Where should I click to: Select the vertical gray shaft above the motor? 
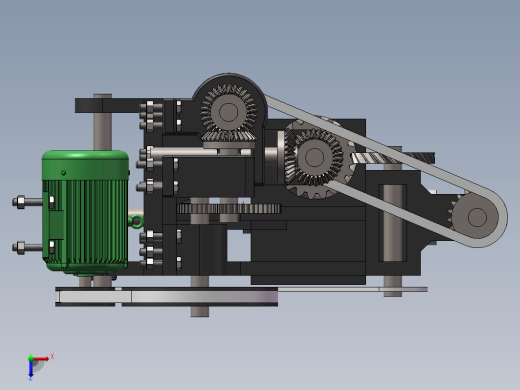(x=102, y=131)
